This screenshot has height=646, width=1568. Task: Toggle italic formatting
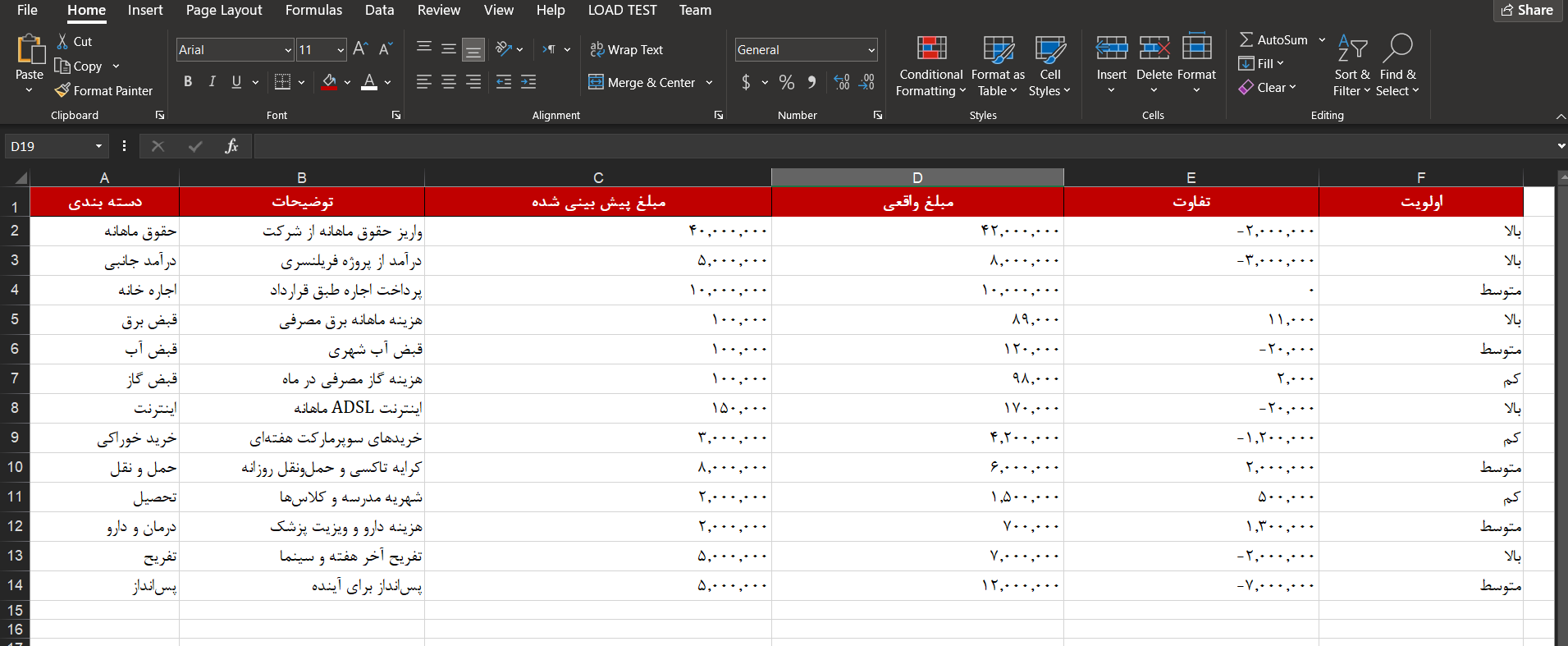pos(213,82)
